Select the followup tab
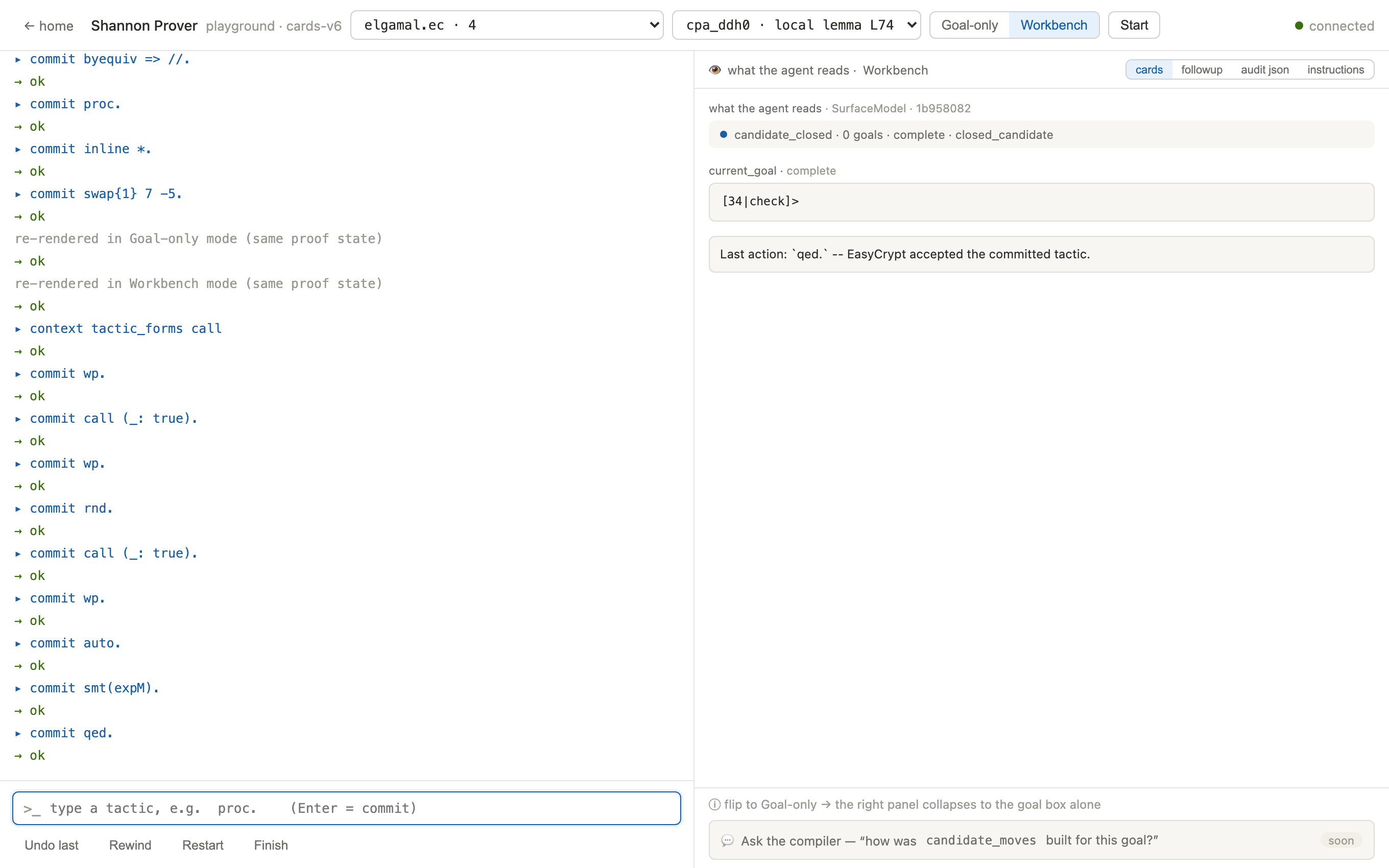 1201,69
